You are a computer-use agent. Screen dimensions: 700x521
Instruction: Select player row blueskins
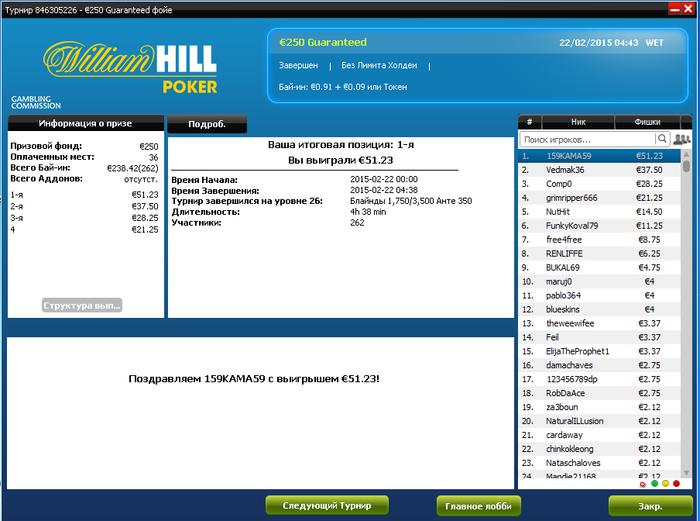point(600,309)
